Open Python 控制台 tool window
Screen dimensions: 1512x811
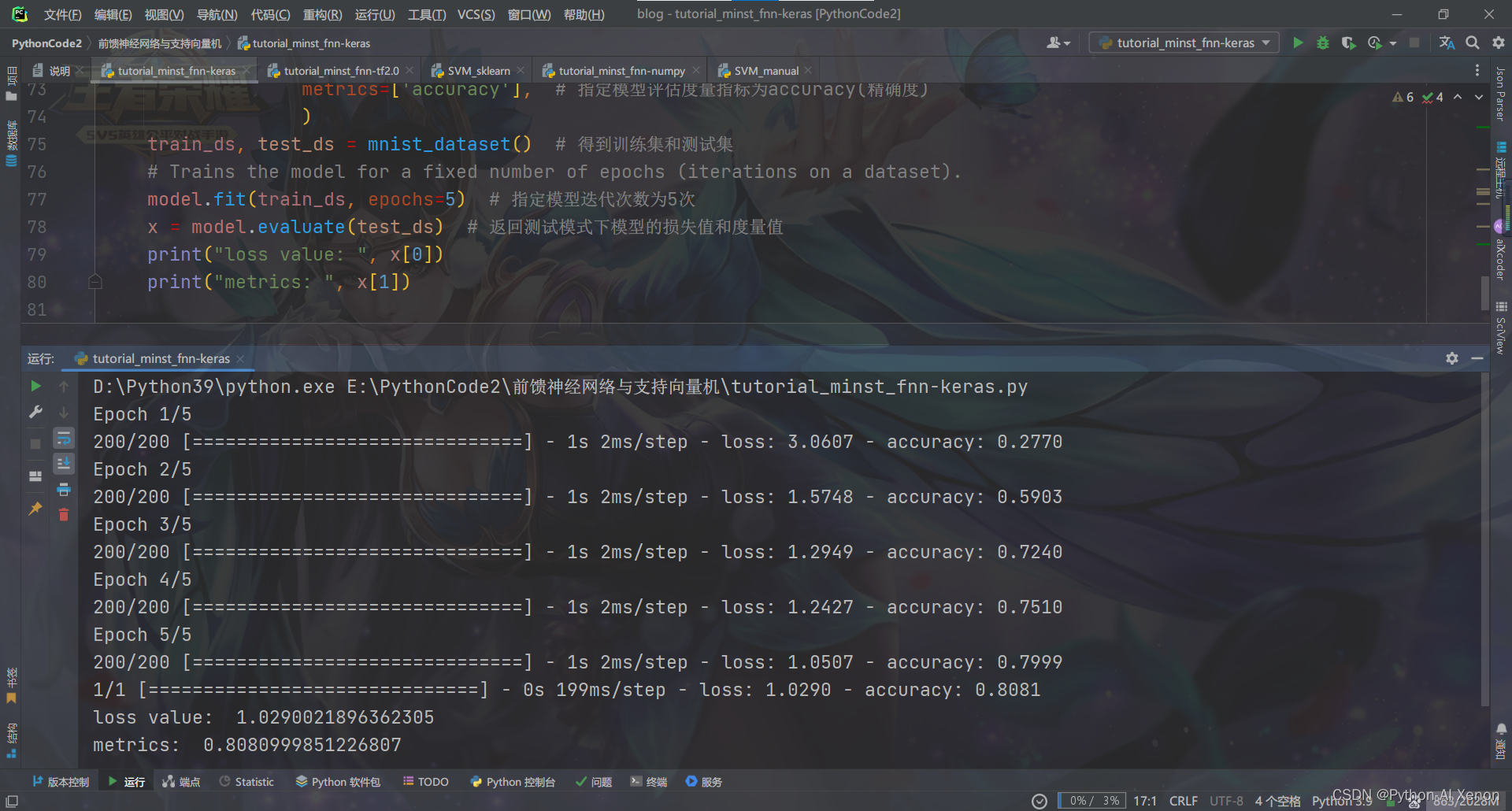[x=513, y=782]
